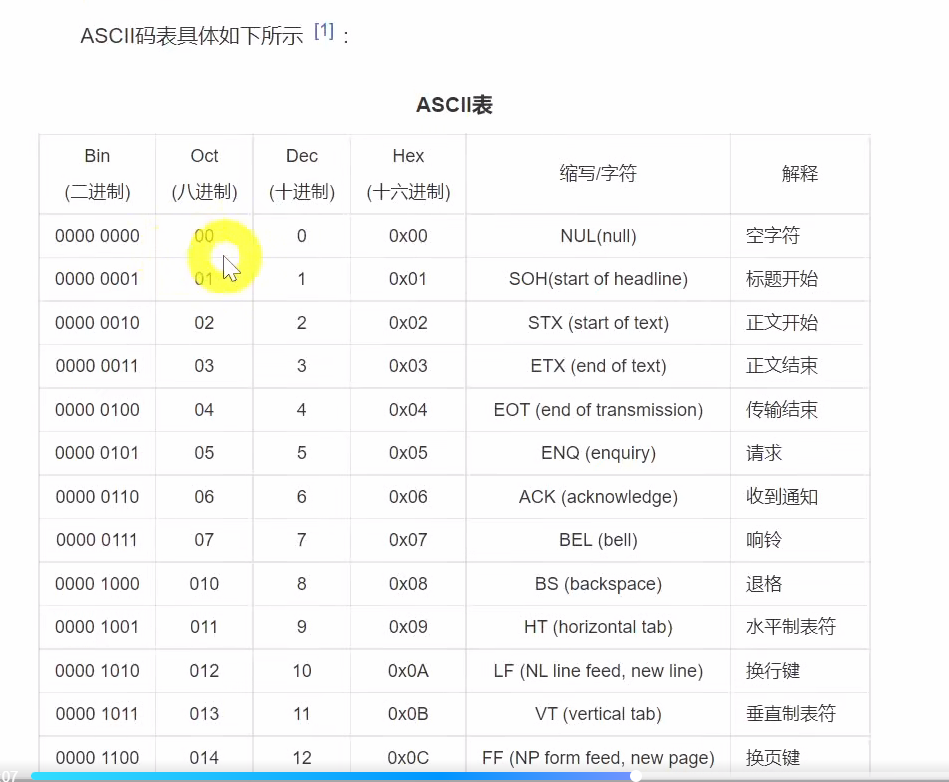Viewport: 949px width, 782px height.
Task: Click the binary cell '0000 0111'
Action: click(x=97, y=540)
